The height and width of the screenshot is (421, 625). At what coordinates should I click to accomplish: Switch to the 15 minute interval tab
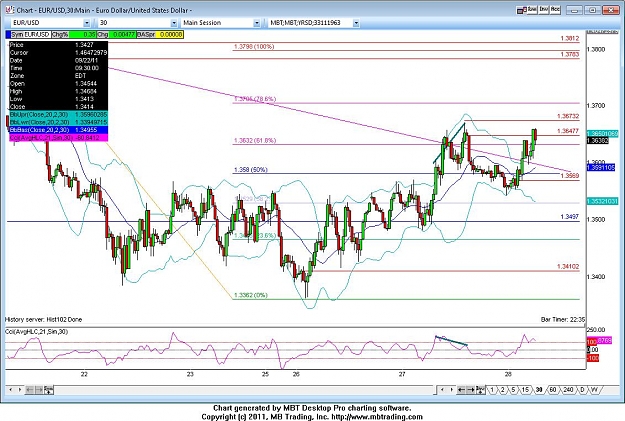525,390
